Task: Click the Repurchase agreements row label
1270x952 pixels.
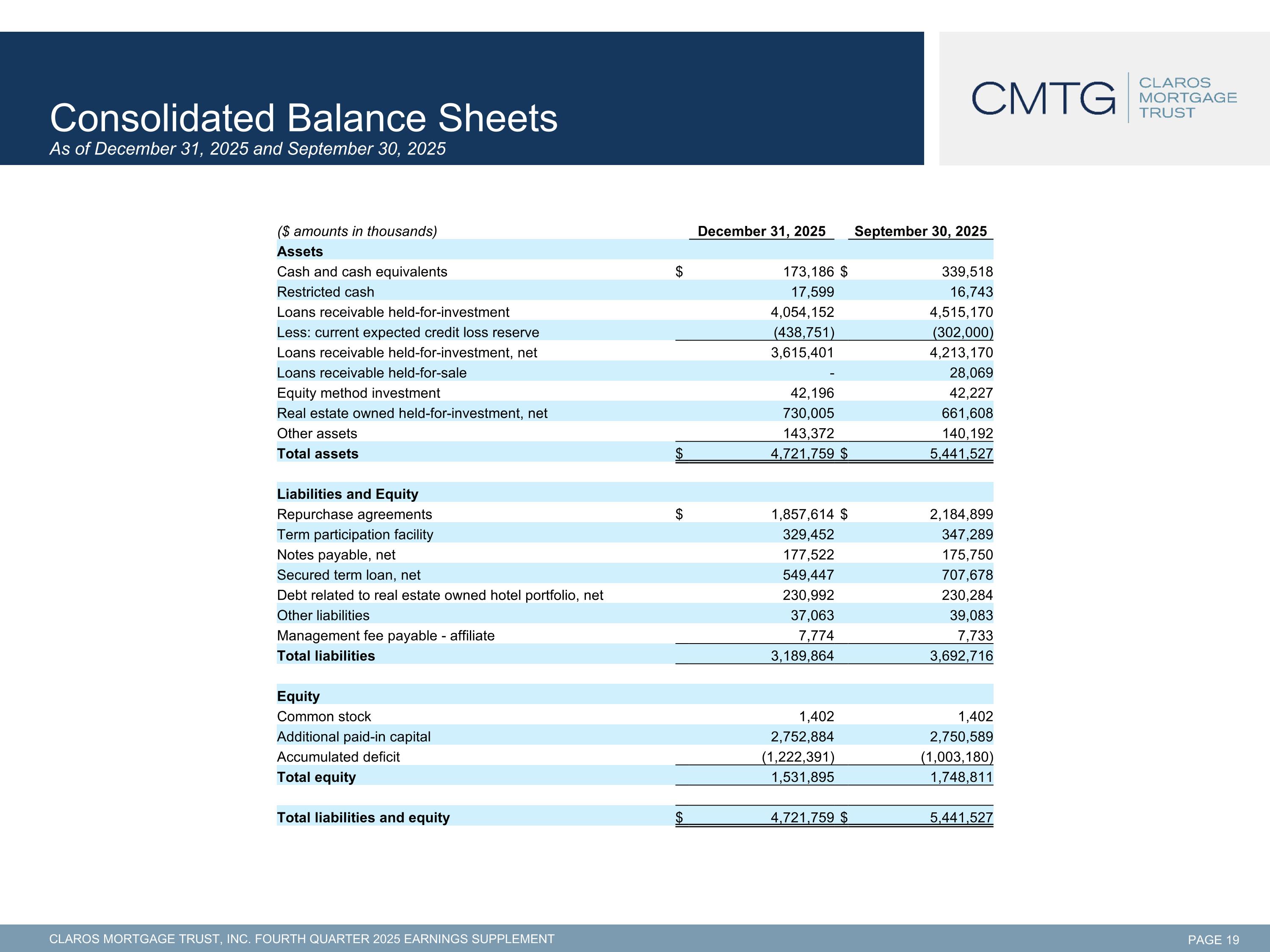Action: (354, 515)
